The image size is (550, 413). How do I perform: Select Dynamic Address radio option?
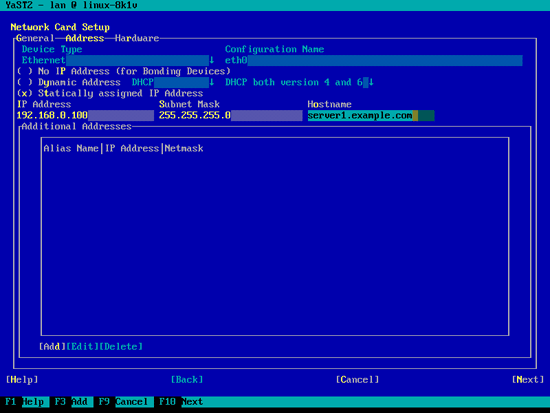click(x=68, y=82)
